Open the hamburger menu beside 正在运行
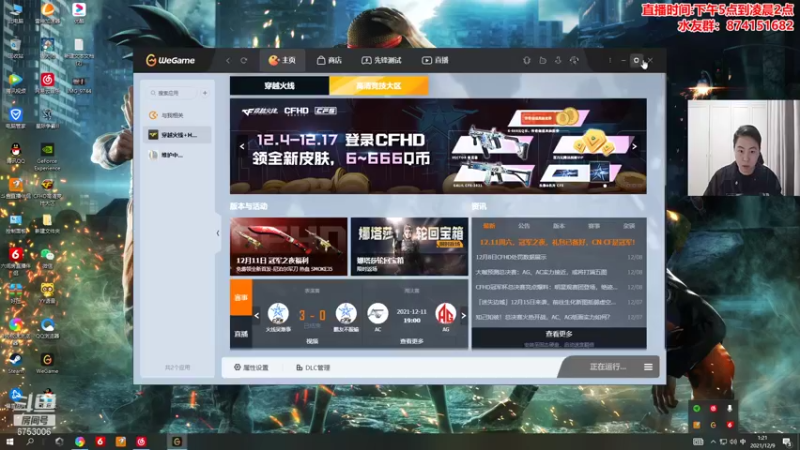This screenshot has height=450, width=800. pos(648,367)
